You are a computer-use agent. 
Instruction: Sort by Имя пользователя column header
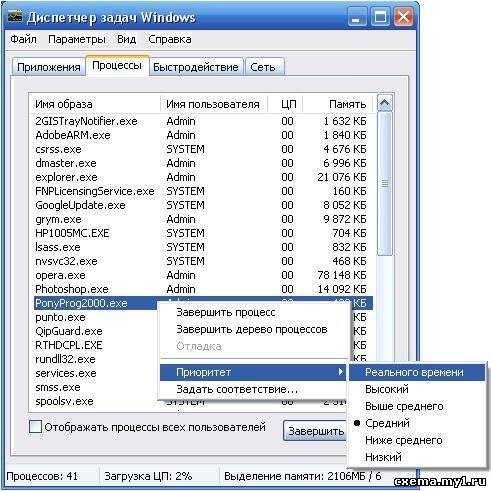[213, 104]
